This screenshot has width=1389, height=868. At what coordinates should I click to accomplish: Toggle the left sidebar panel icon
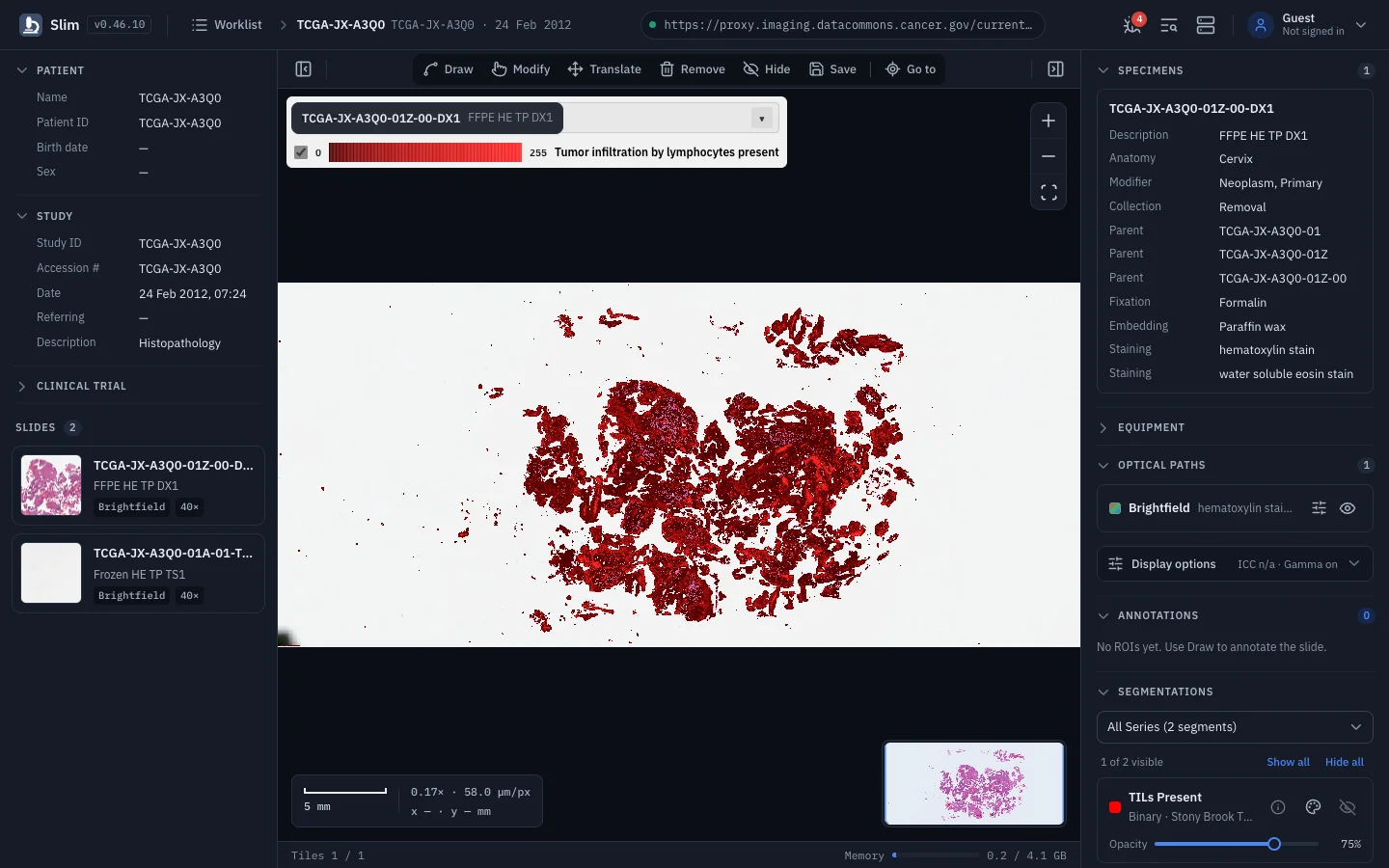coord(303,69)
